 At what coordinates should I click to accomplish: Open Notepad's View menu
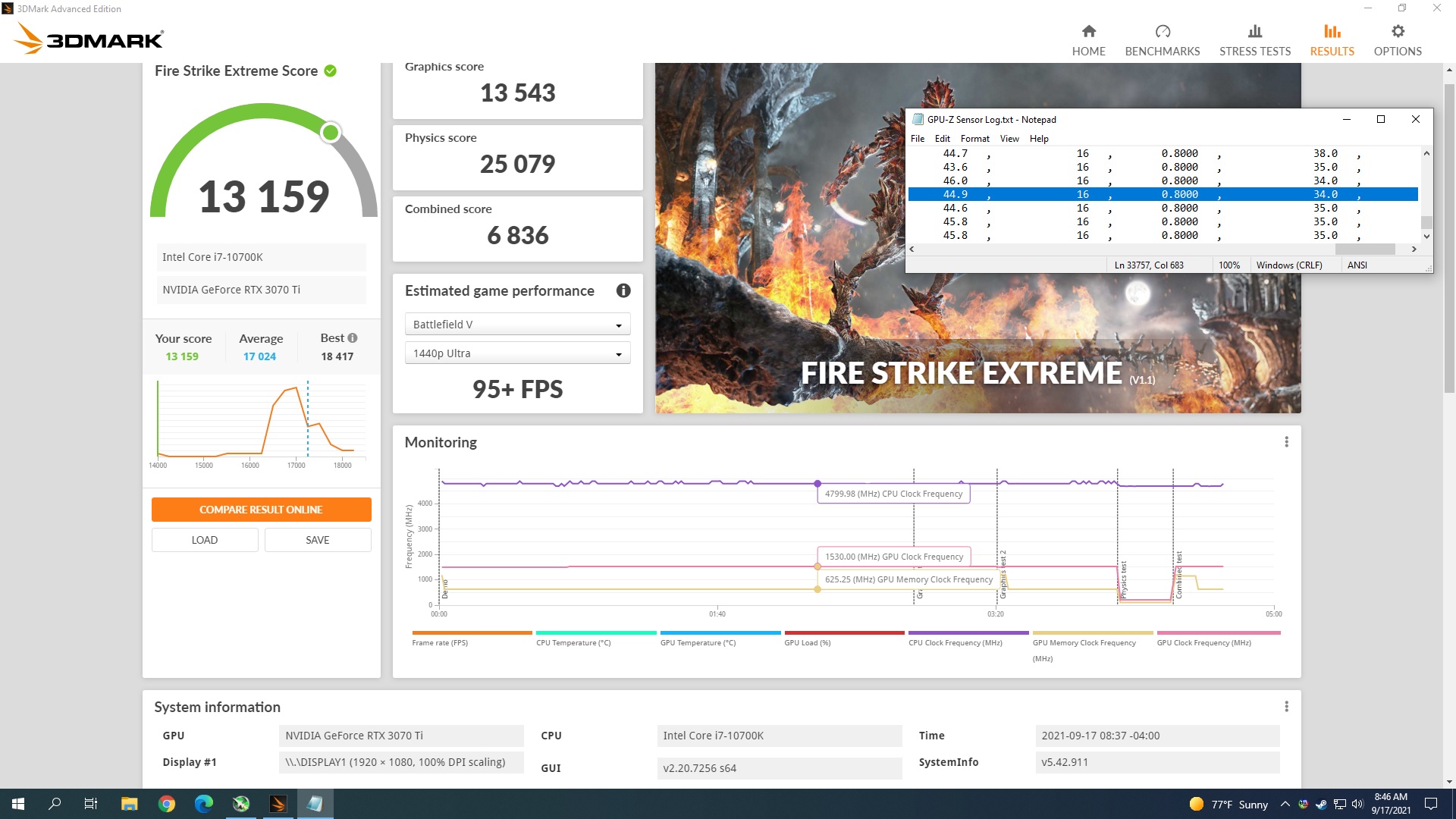(1009, 139)
